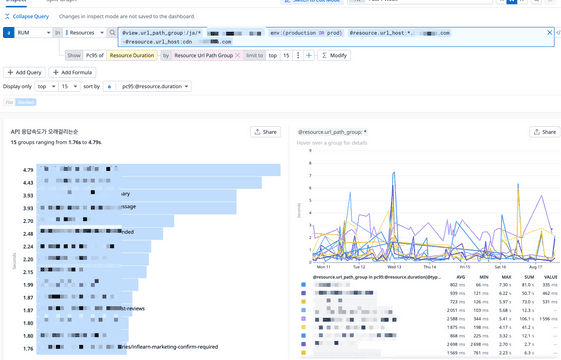Click the Add Formula button
This screenshot has width=561, height=360.
click(72, 72)
